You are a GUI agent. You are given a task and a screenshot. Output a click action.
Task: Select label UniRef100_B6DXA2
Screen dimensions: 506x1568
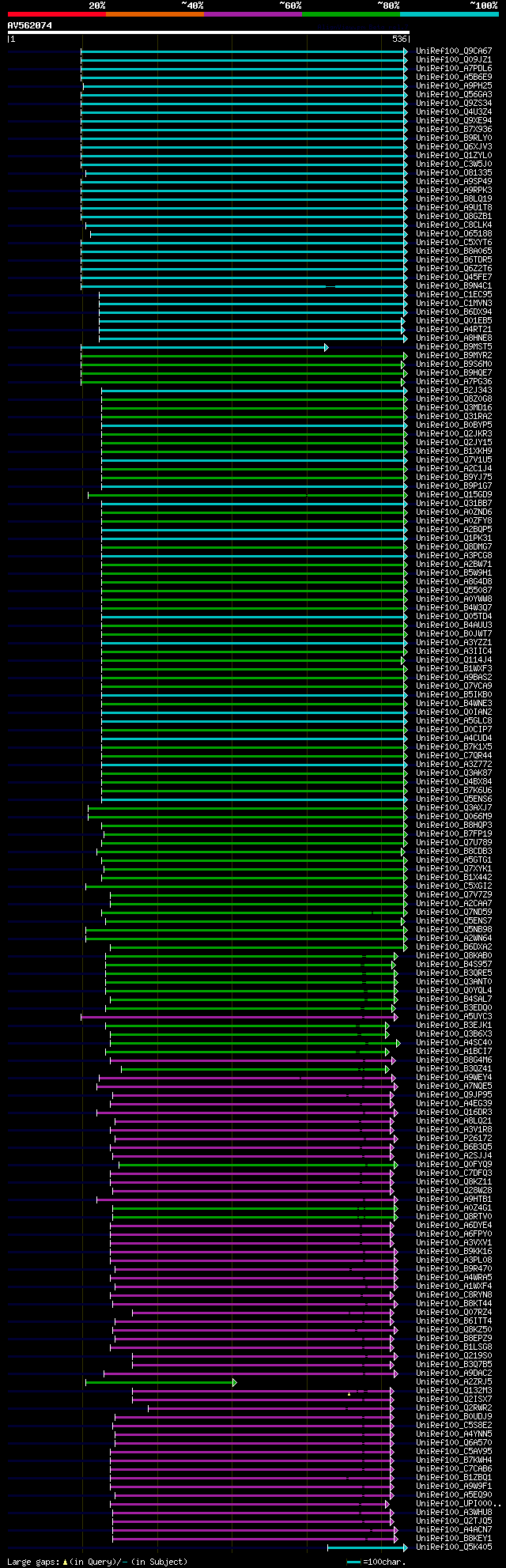[454, 946]
